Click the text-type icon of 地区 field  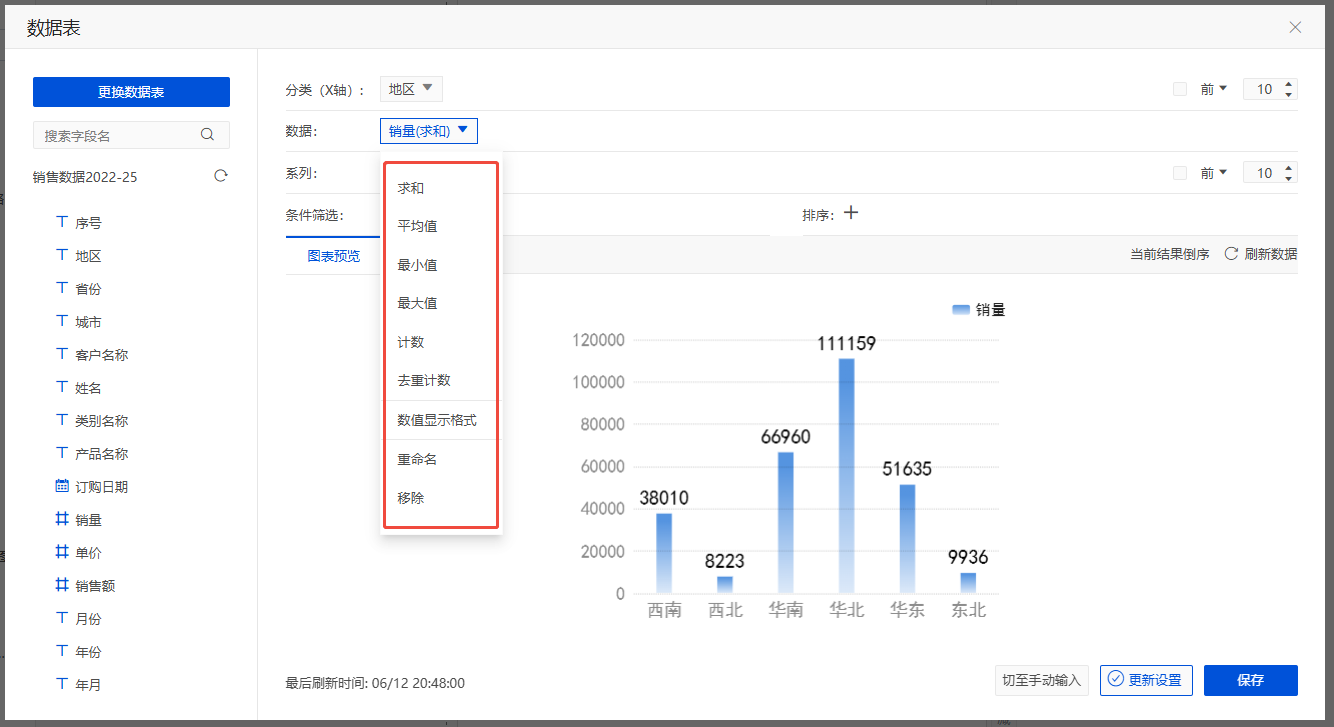62,255
